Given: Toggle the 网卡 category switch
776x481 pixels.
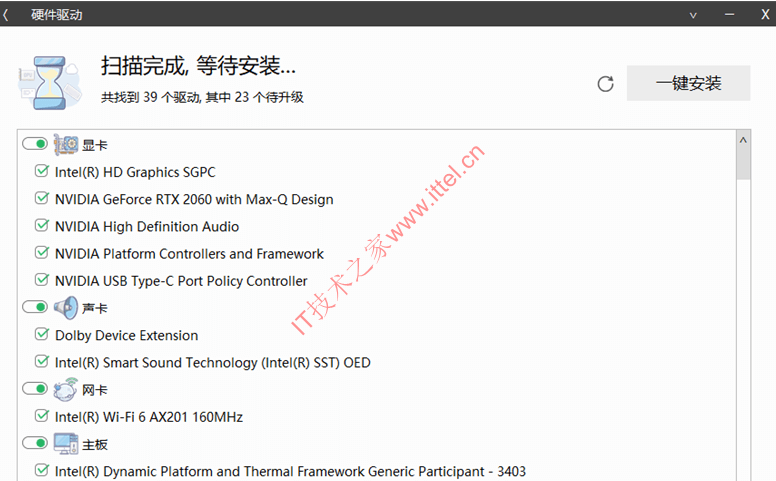Looking at the screenshot, I should (x=35, y=389).
